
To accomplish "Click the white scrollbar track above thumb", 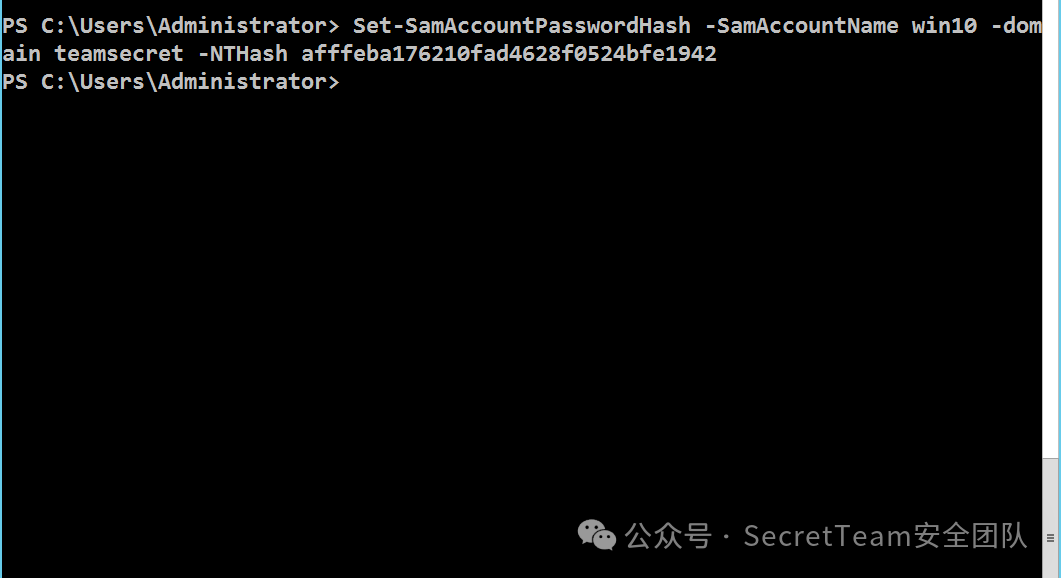I will 1050,229.
